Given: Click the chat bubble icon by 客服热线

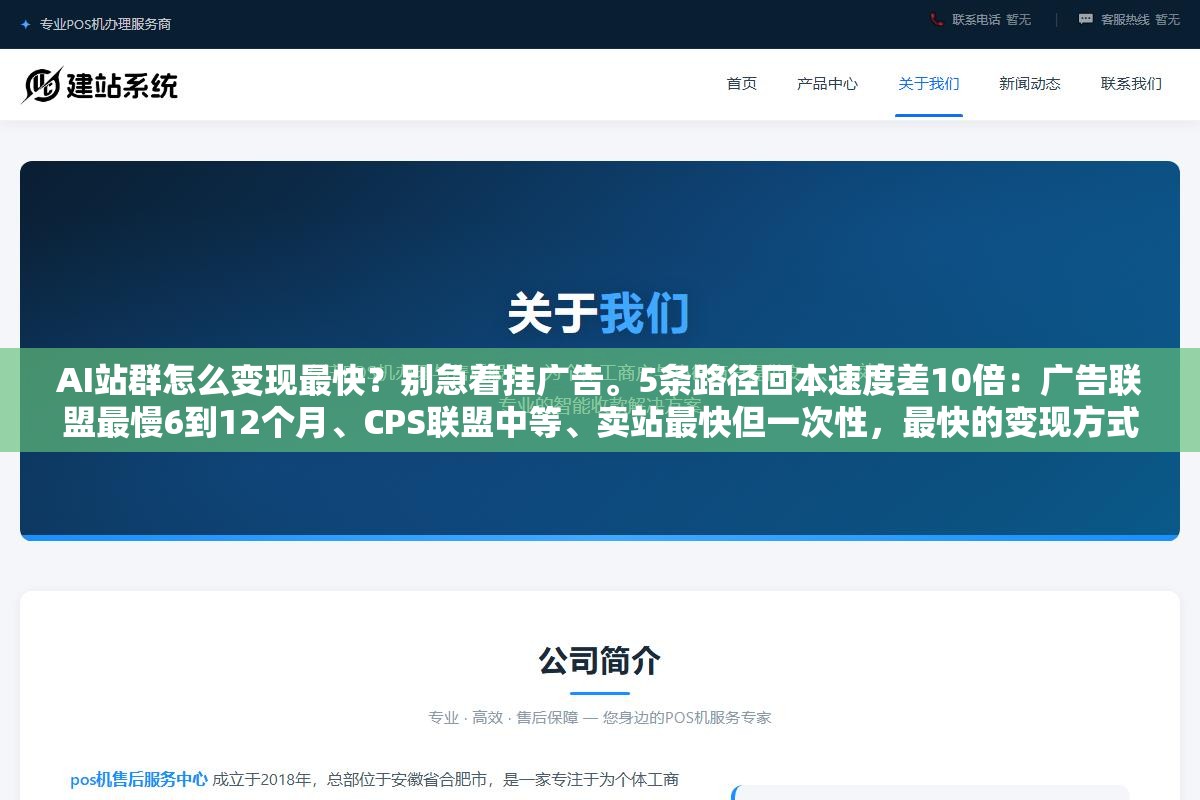Looking at the screenshot, I should click(1086, 19).
